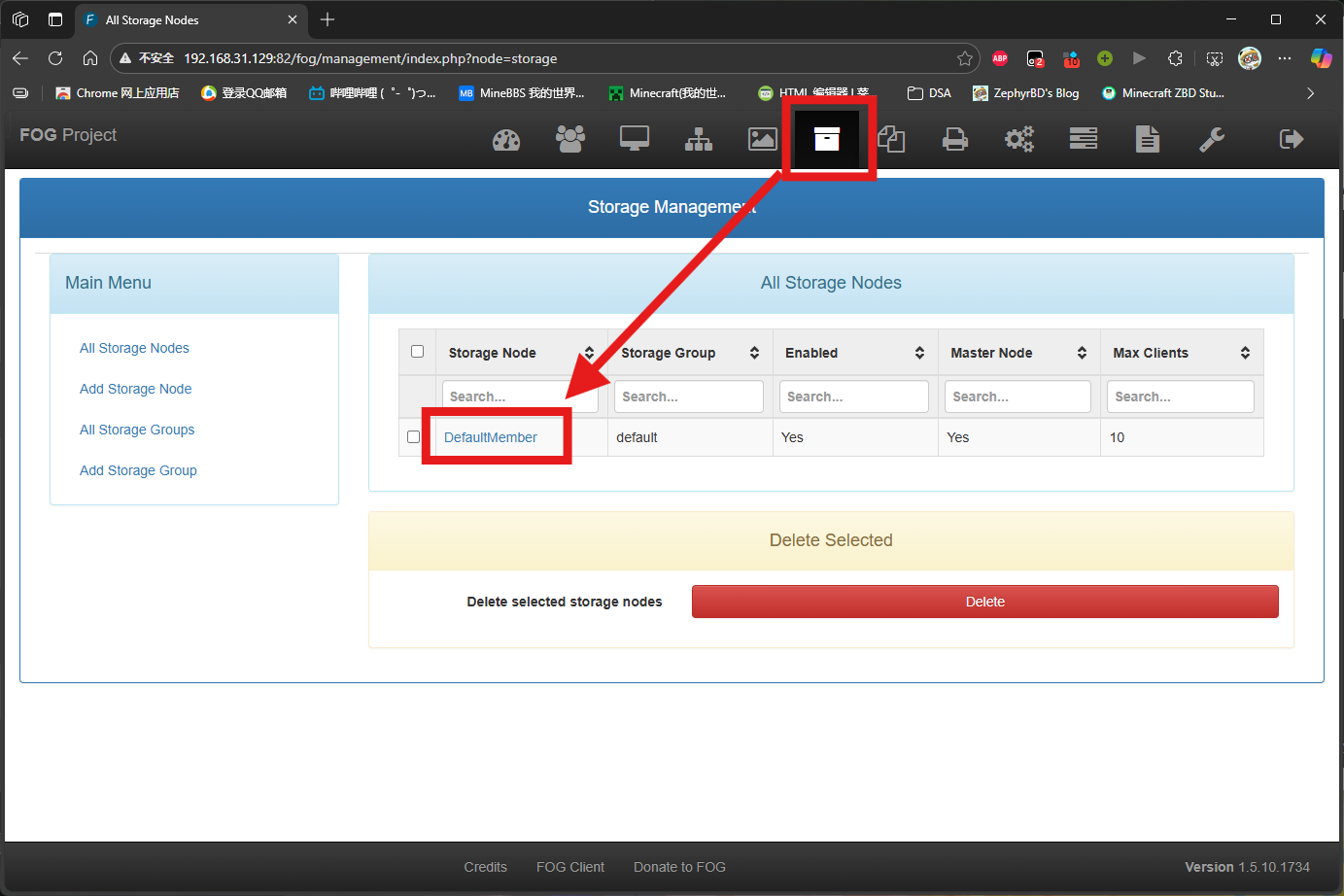Open the Hosts monitor icon

[635, 139]
